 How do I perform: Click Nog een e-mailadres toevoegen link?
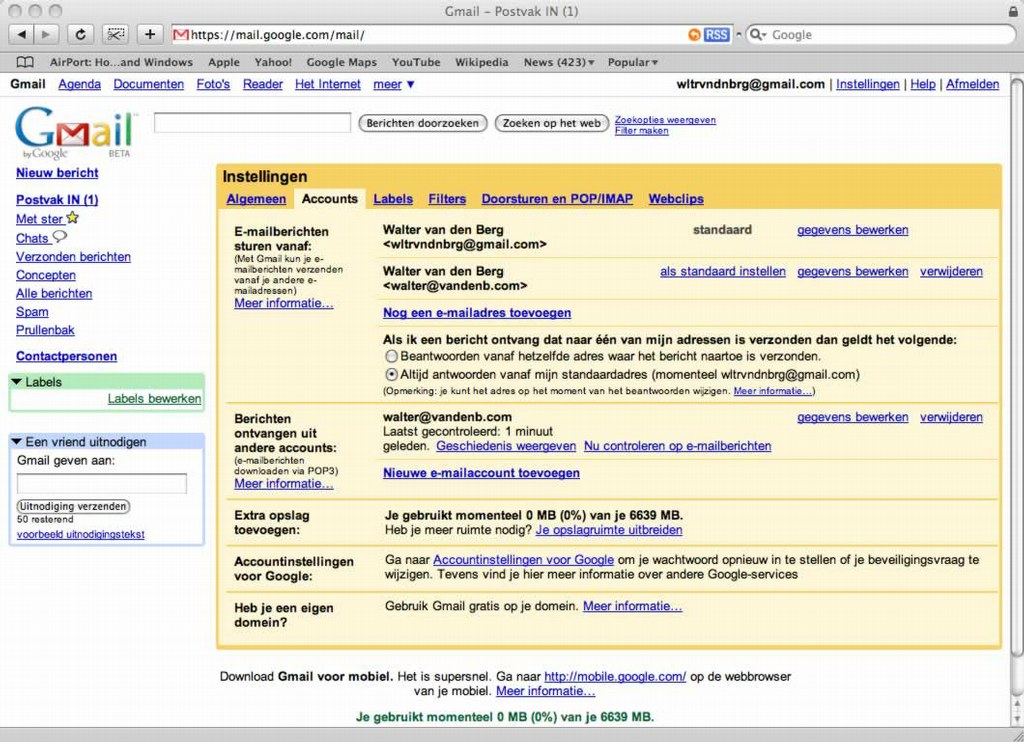coord(477,313)
